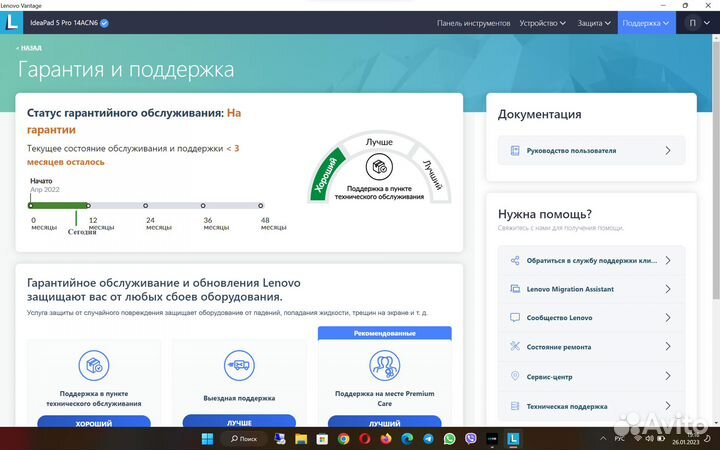Viewport: 720px width, 450px height.
Task: Open the user profile П avatar
Action: point(692,23)
